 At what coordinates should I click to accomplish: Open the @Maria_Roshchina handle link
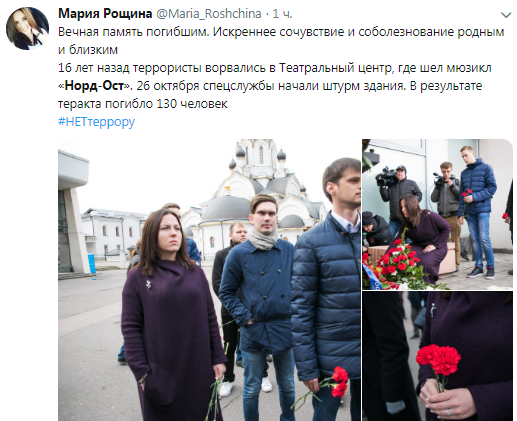pos(209,14)
